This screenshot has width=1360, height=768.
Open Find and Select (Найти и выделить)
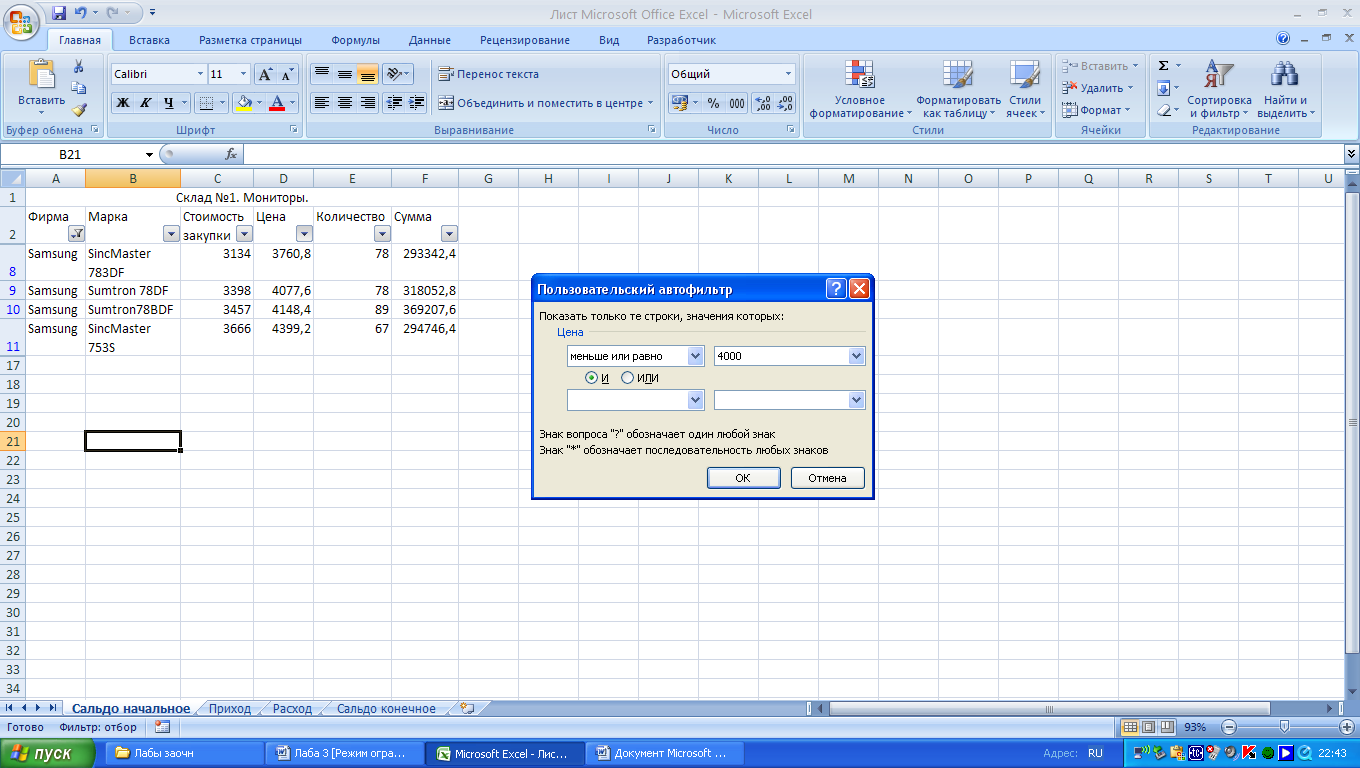[x=1285, y=89]
